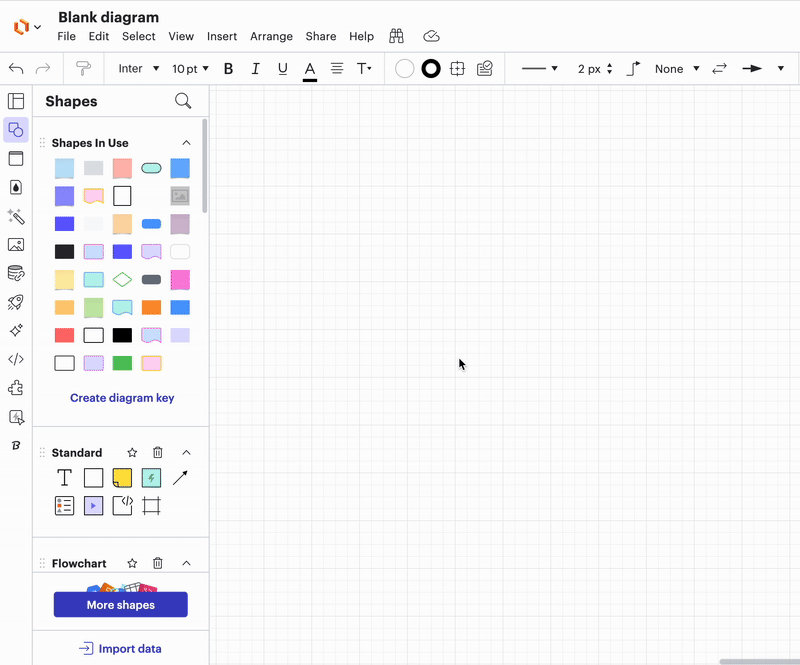Collapse the Shapes In Use section

pyautogui.click(x=186, y=143)
